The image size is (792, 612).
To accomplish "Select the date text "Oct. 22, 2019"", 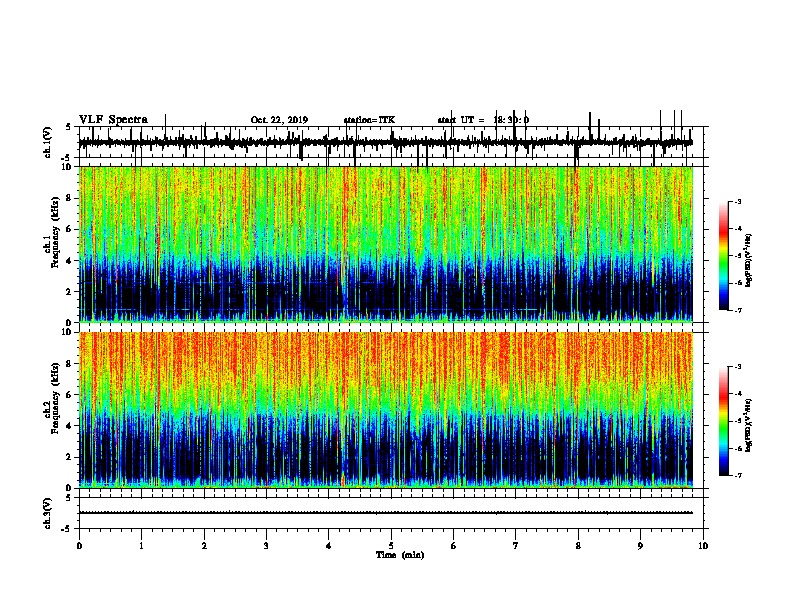I will tap(279, 120).
